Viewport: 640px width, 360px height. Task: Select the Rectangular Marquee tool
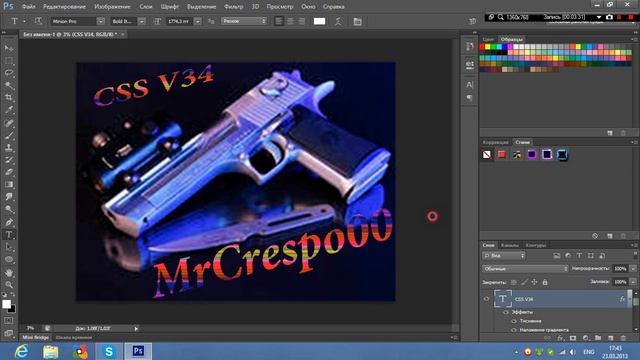(9, 61)
